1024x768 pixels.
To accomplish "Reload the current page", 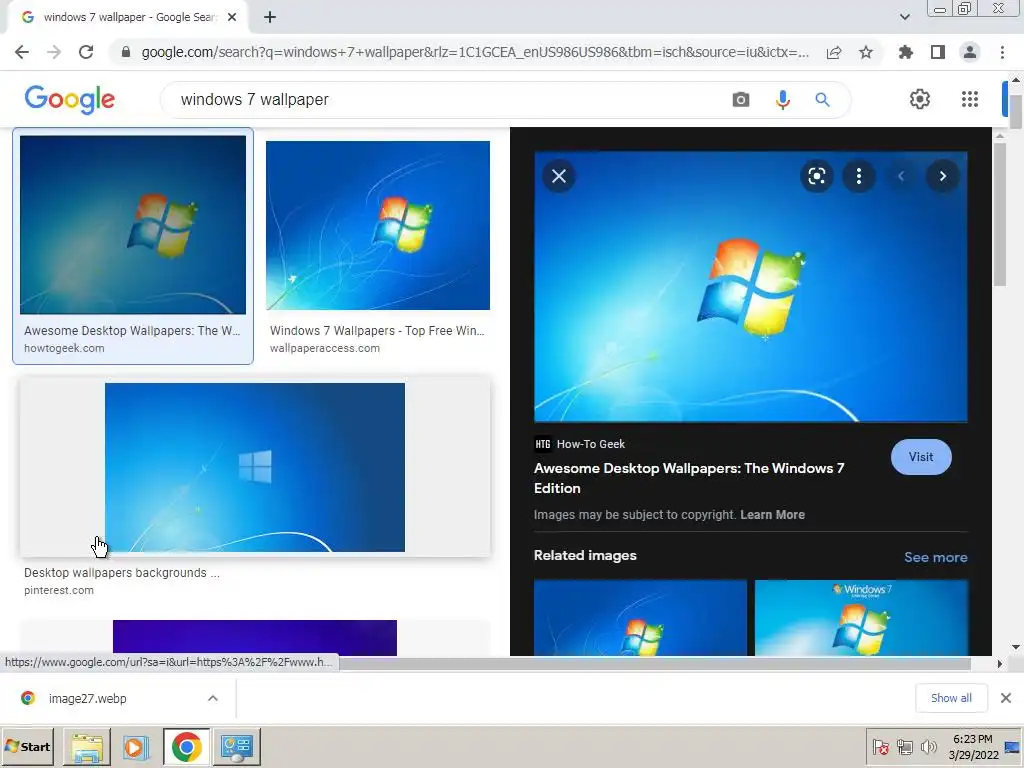I will click(x=86, y=52).
